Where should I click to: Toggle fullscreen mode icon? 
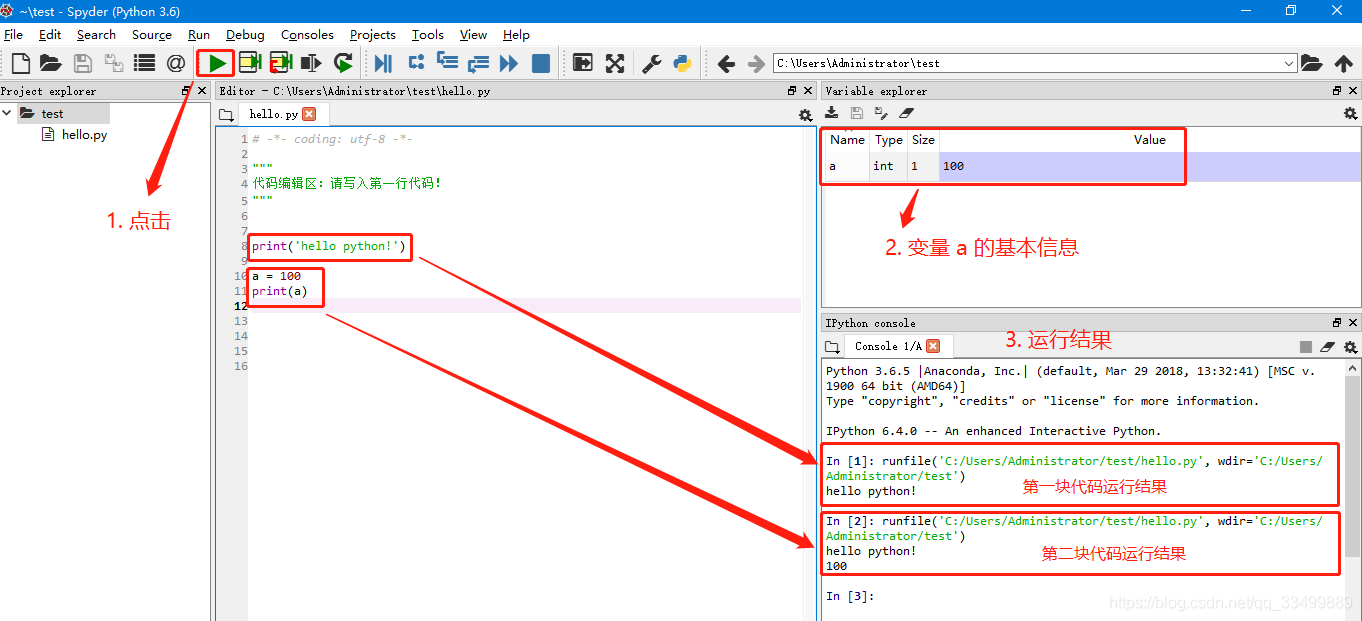(615, 63)
